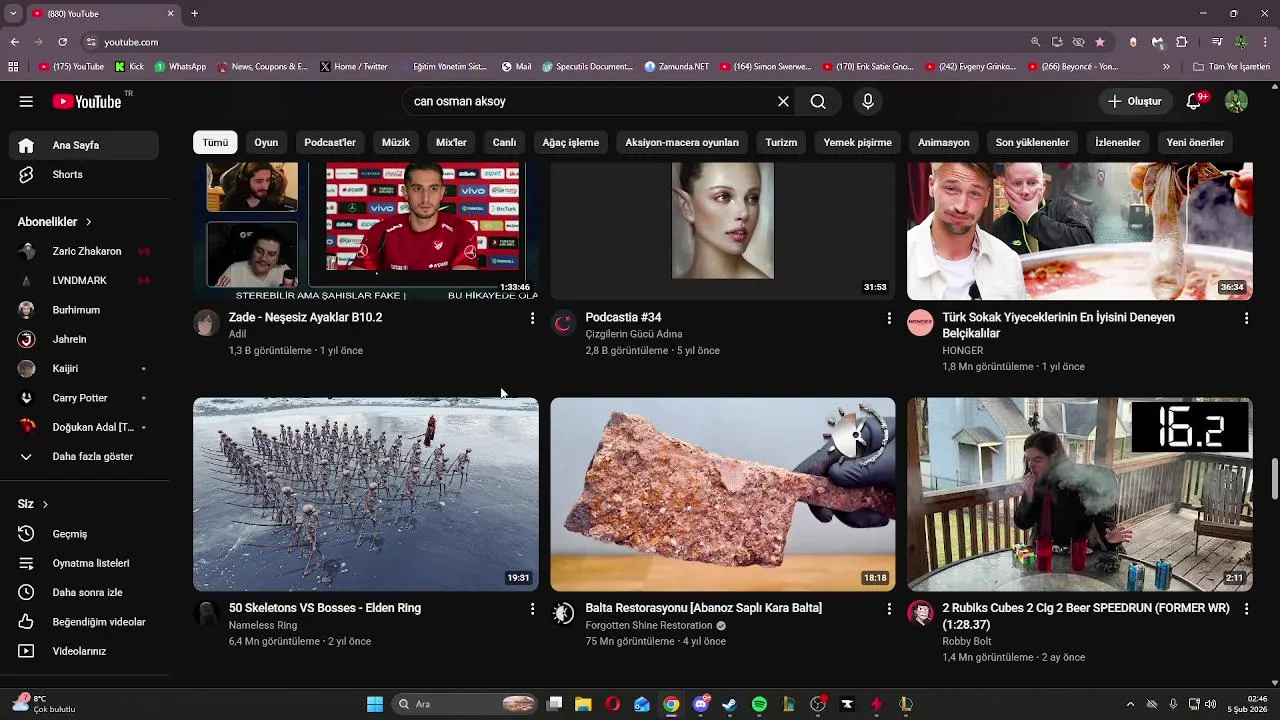Open the notifications bell
The height and width of the screenshot is (720, 1280).
pyautogui.click(x=1193, y=101)
